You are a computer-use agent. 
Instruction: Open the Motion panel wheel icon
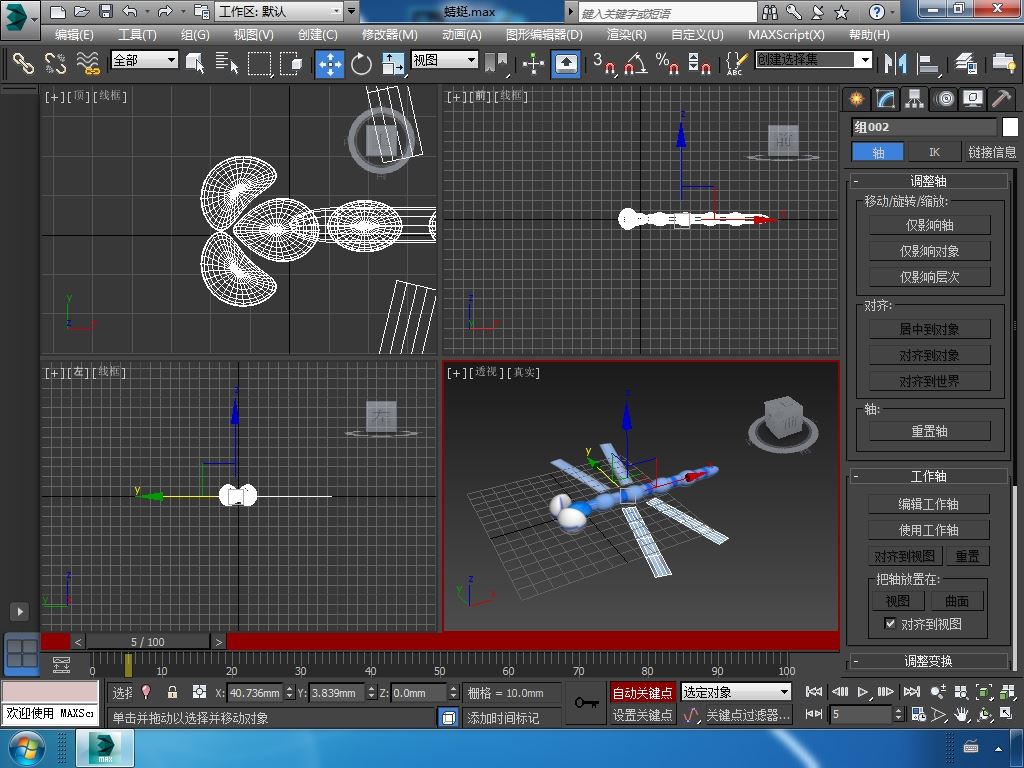(943, 98)
